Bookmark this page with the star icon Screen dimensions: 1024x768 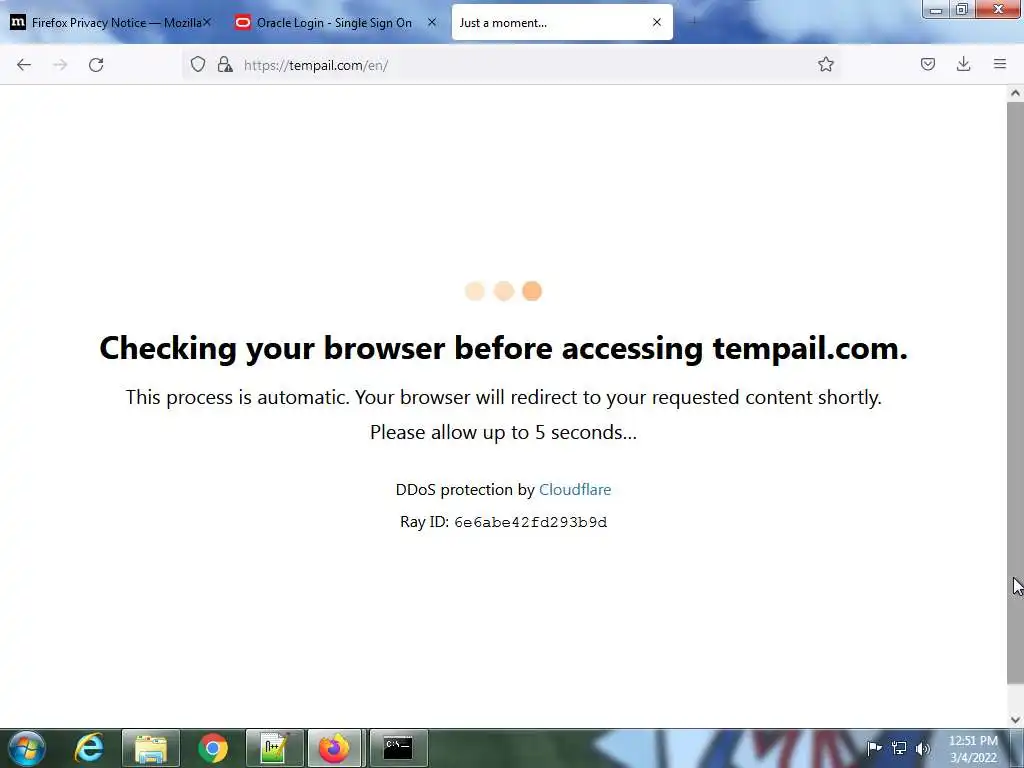[x=825, y=64]
